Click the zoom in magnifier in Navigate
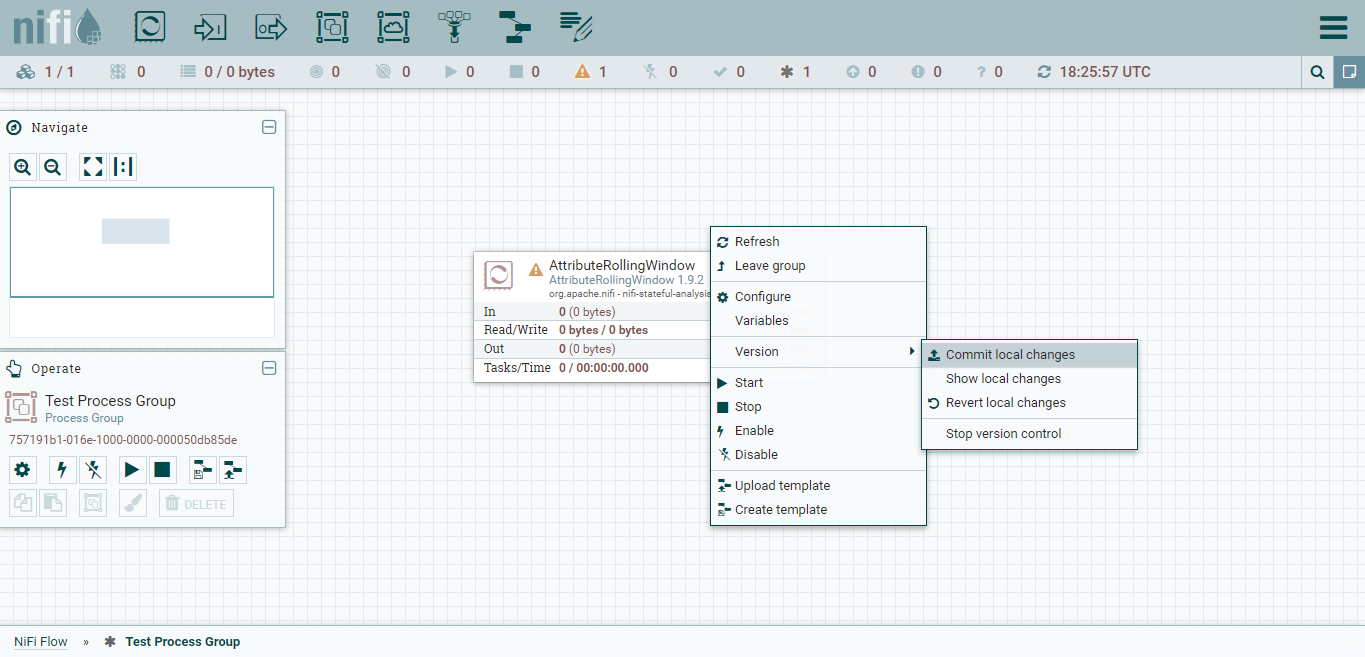This screenshot has width=1365, height=657. point(23,167)
